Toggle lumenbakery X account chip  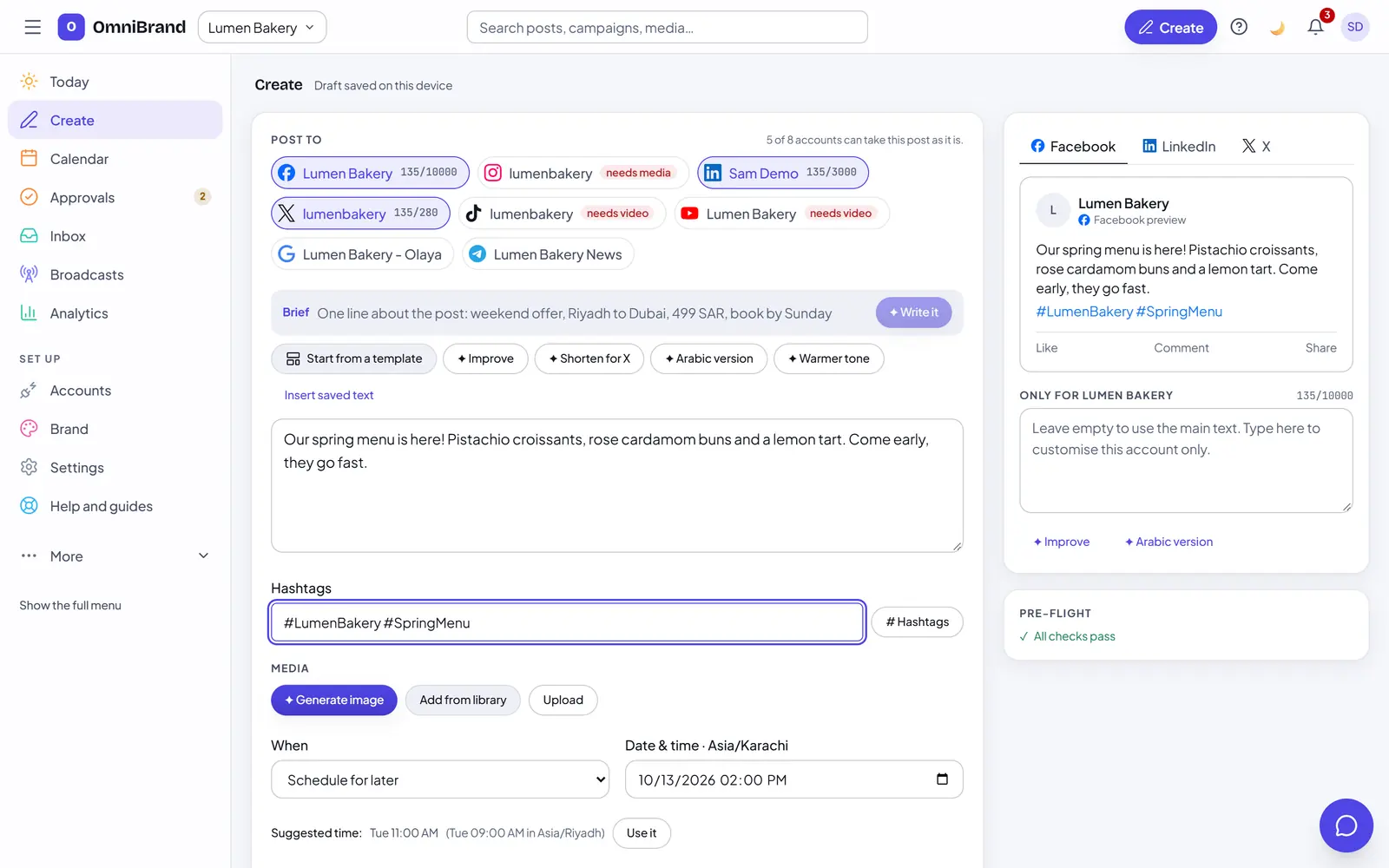[x=360, y=214]
